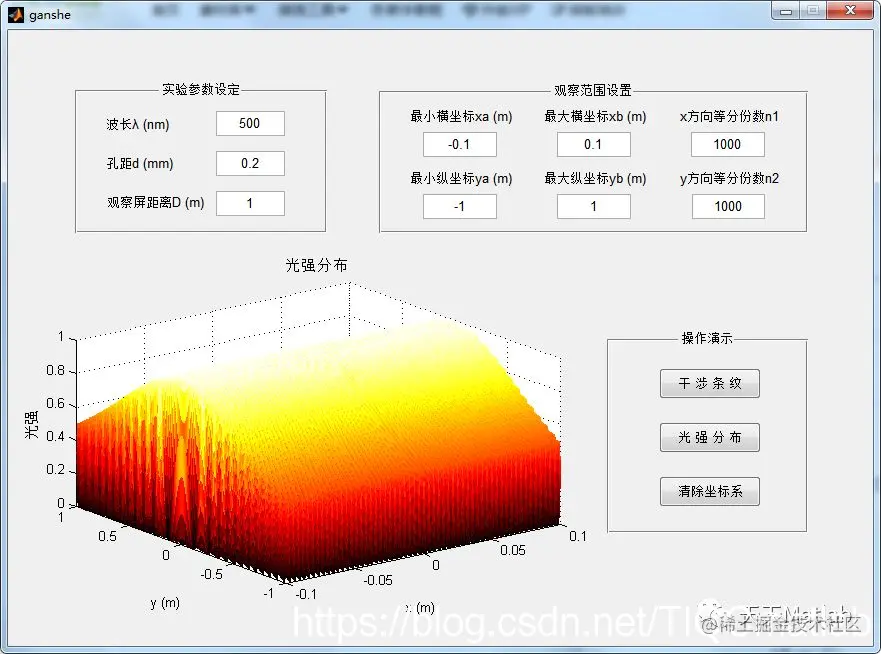This screenshot has height=654, width=881.
Task: Select the 最小纵坐标ya field showing -1
Action: [x=458, y=206]
